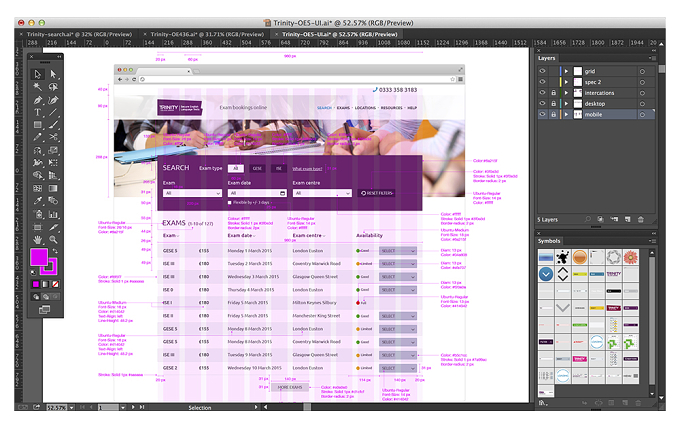Open the Layers panel options menu
Image resolution: width=680 pixels, height=428 pixels.
653,58
